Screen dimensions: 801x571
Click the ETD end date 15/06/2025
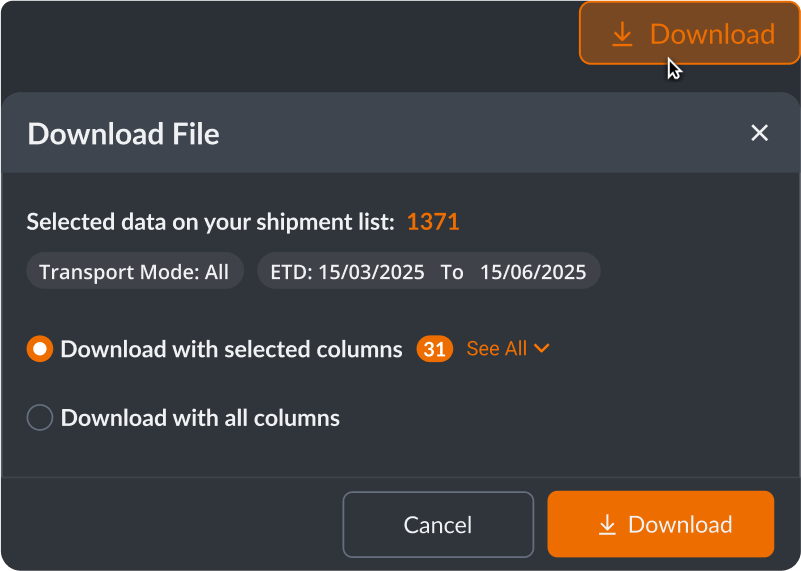[x=533, y=272]
